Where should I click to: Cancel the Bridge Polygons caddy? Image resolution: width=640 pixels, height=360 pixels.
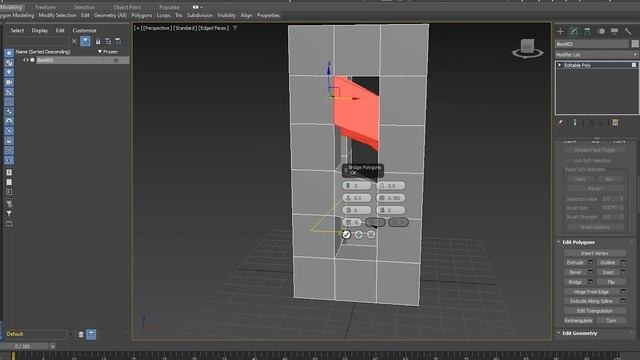(x=371, y=234)
